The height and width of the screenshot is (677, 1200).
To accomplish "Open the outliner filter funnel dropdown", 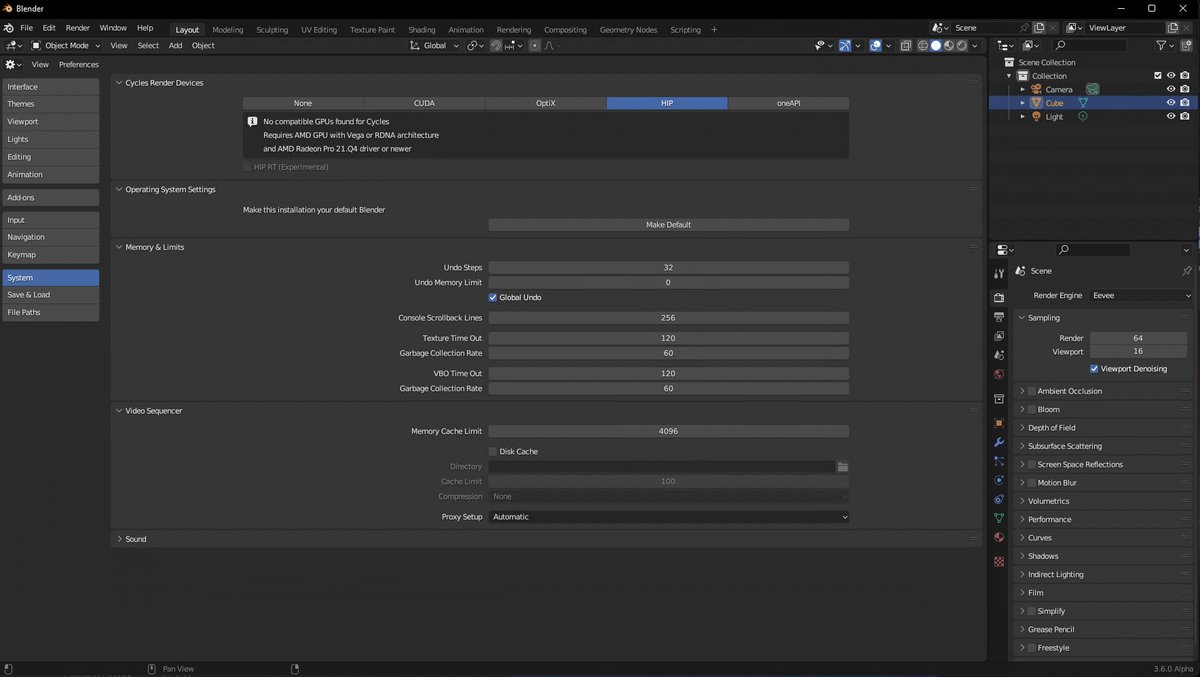I will pos(1165,46).
